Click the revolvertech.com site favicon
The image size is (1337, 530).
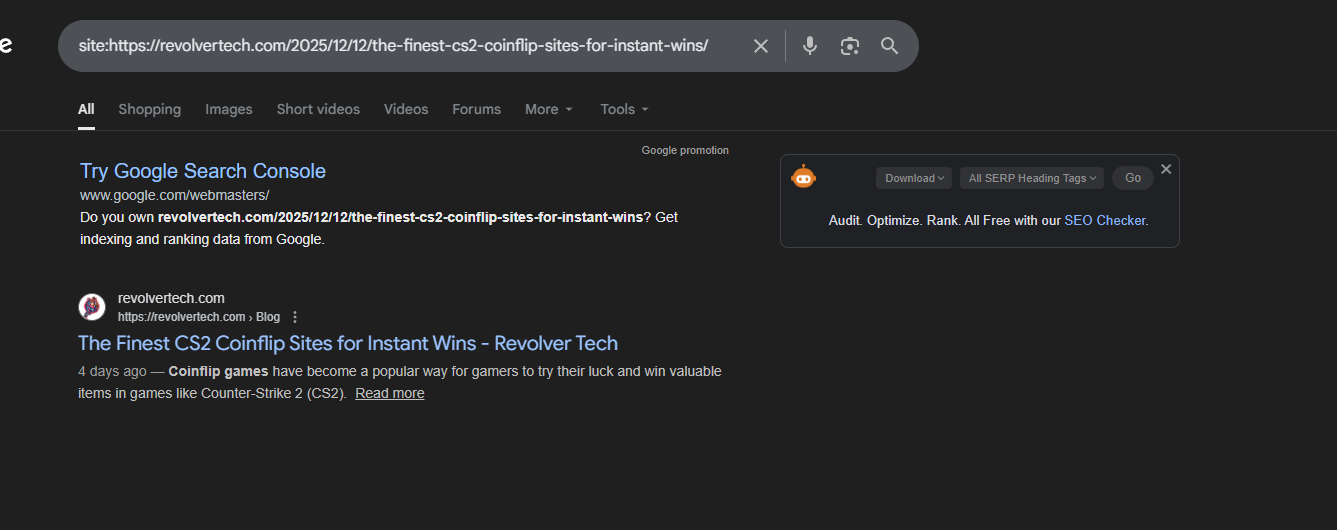92,307
